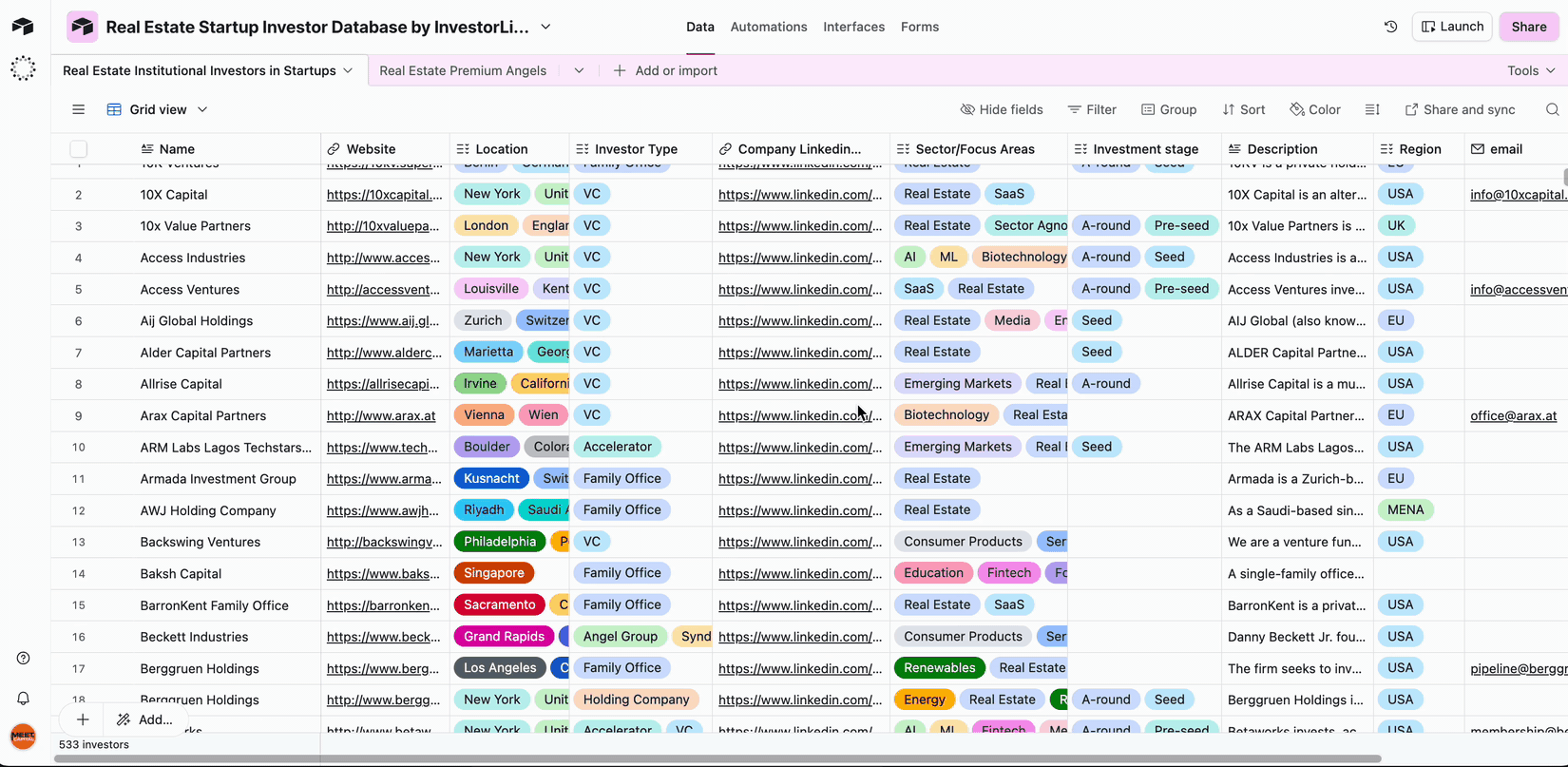This screenshot has width=1568, height=767.
Task: Toggle the views sidebar hamburger icon
Action: point(79,109)
